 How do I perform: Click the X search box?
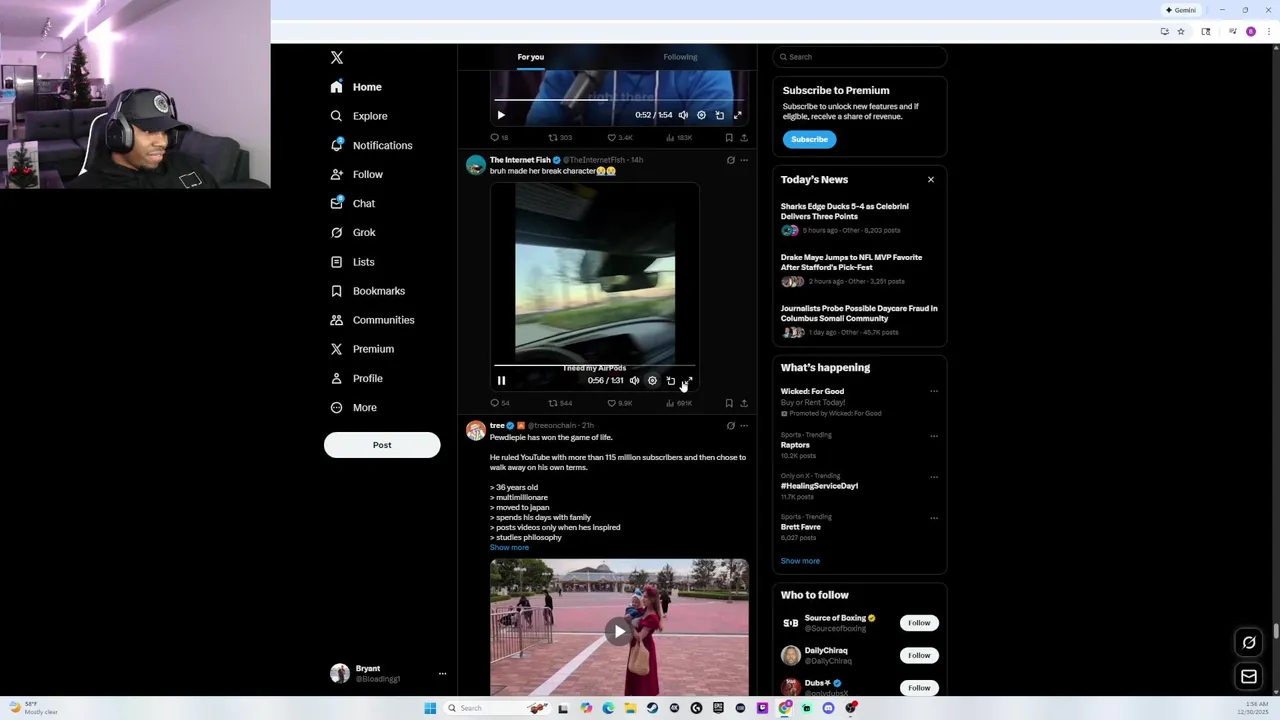coord(860,57)
